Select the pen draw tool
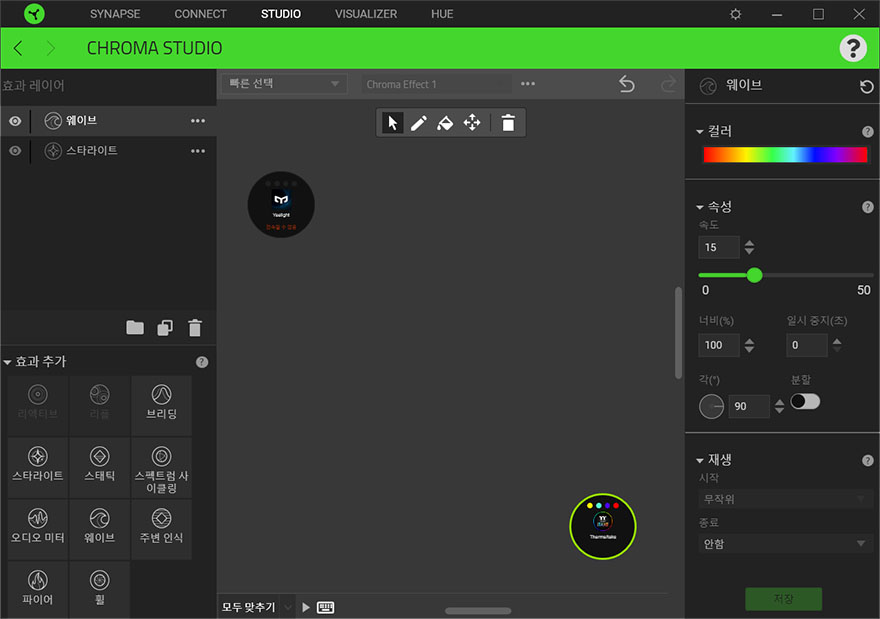The width and height of the screenshot is (880, 619). pyautogui.click(x=419, y=122)
